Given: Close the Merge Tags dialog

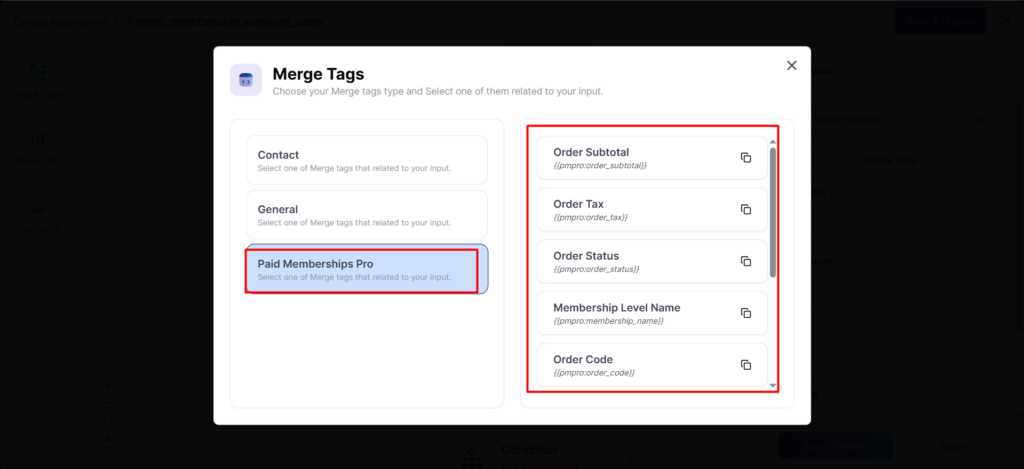Looking at the screenshot, I should pos(792,65).
